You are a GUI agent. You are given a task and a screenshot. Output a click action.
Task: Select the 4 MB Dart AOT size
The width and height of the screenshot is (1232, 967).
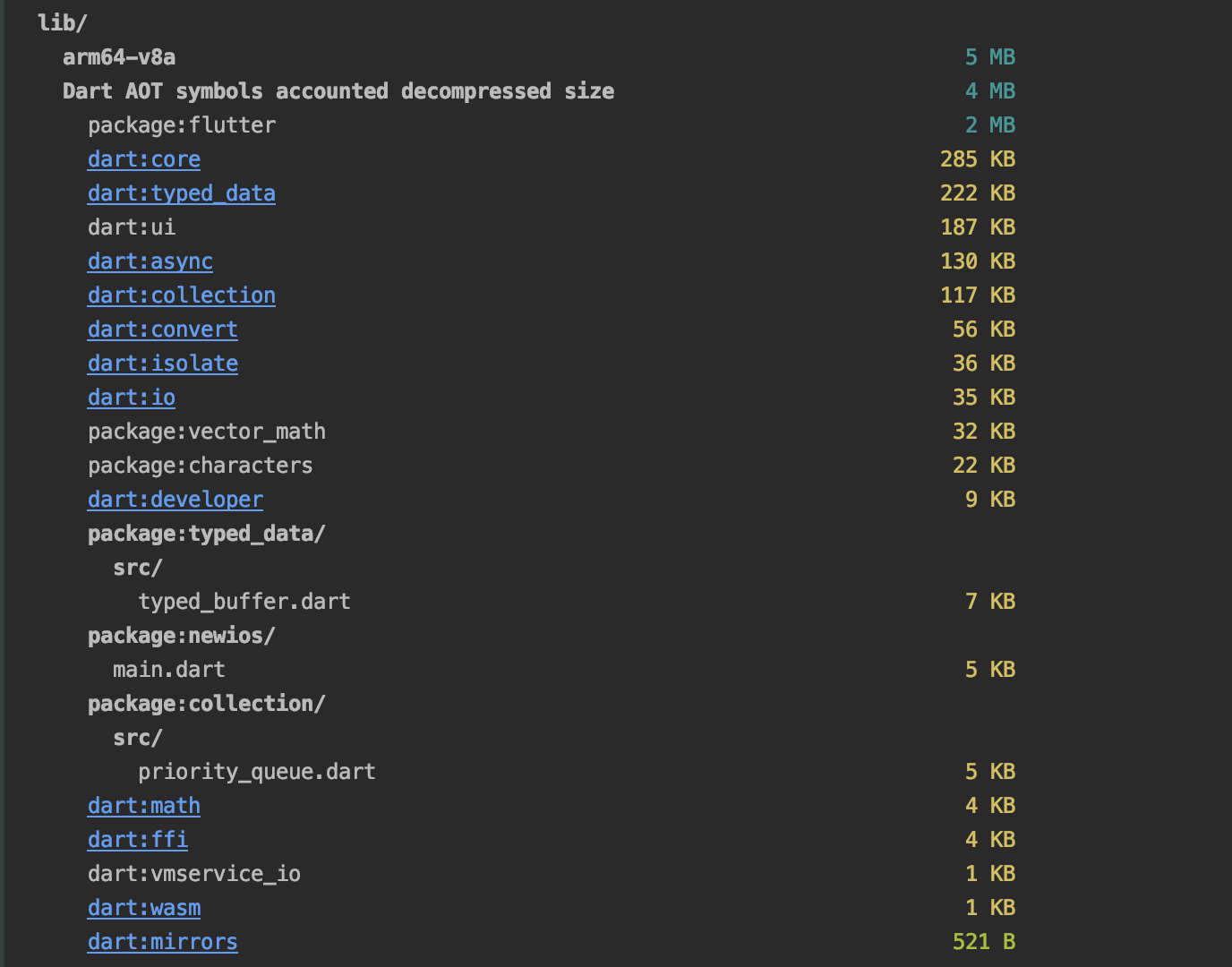point(990,91)
